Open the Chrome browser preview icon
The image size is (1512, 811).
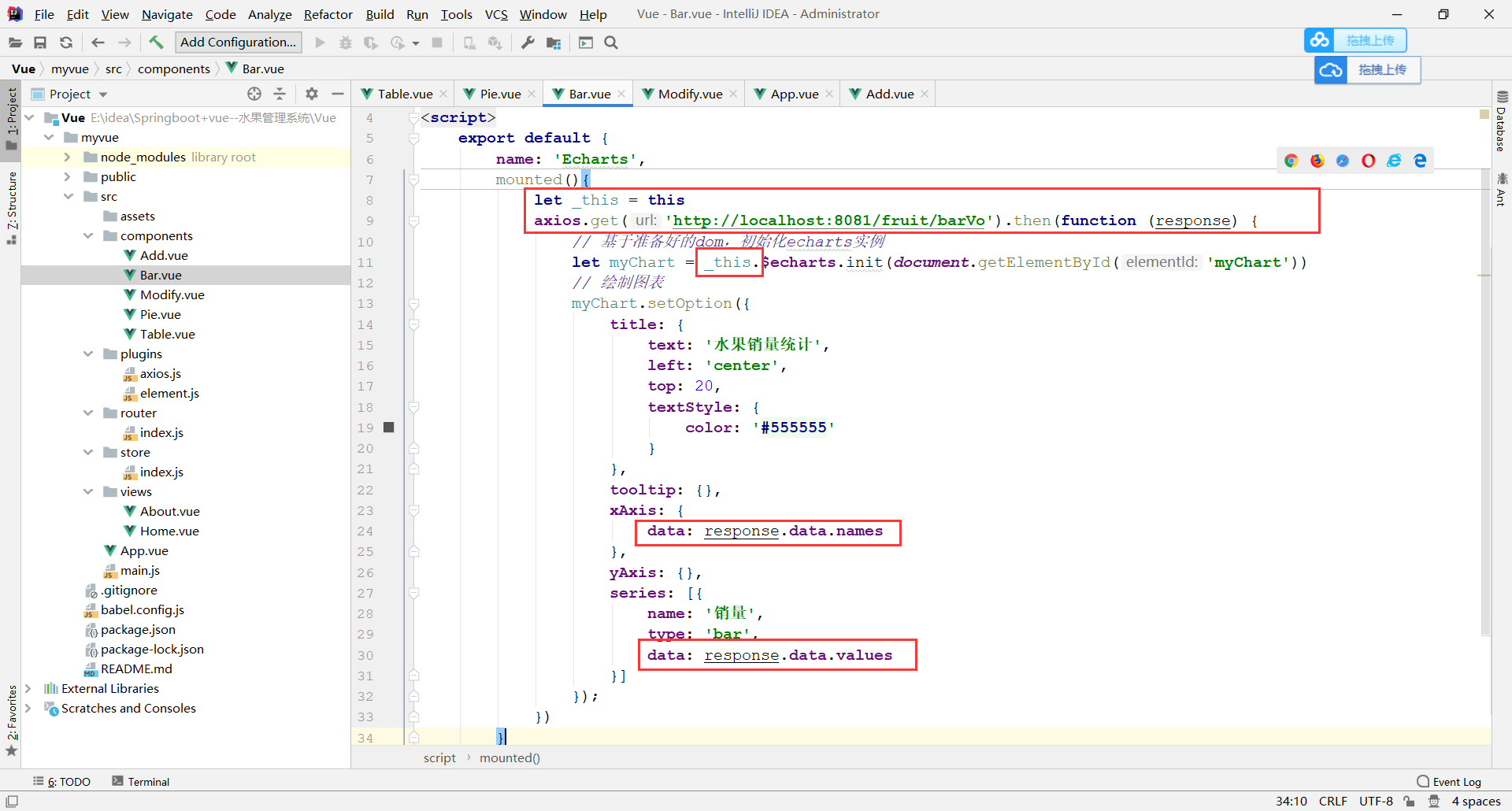click(1291, 161)
